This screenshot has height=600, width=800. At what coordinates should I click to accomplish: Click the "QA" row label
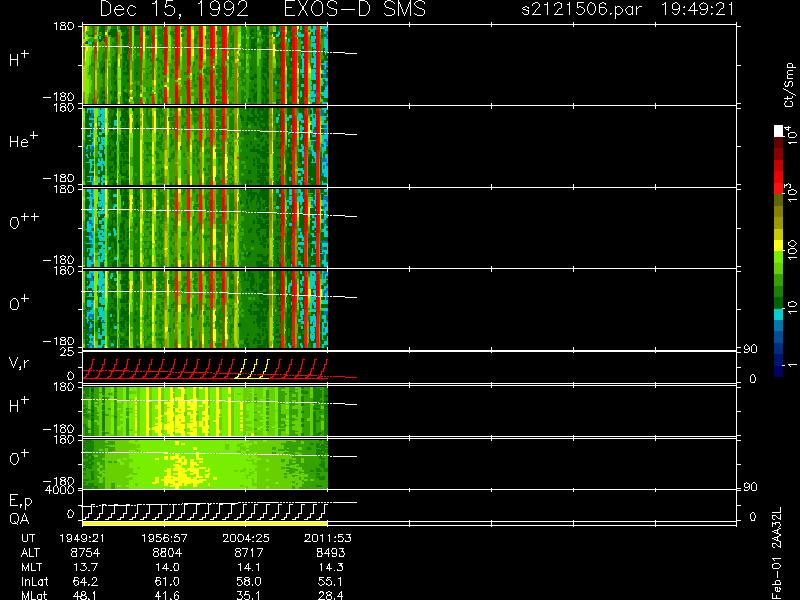click(x=19, y=519)
